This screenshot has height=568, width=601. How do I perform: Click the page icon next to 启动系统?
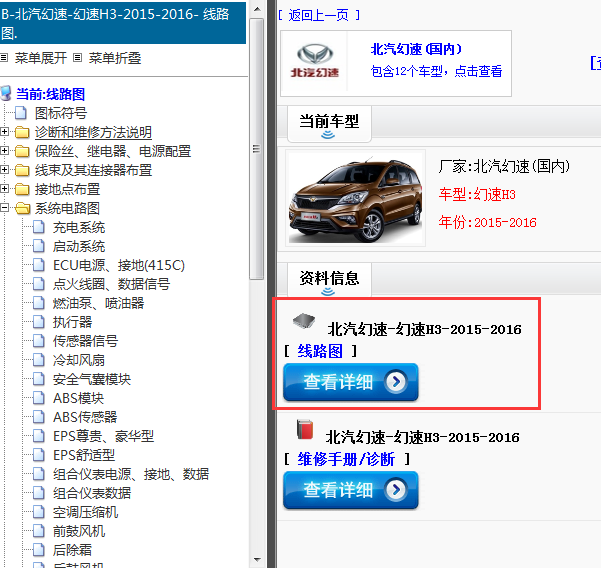point(39,246)
